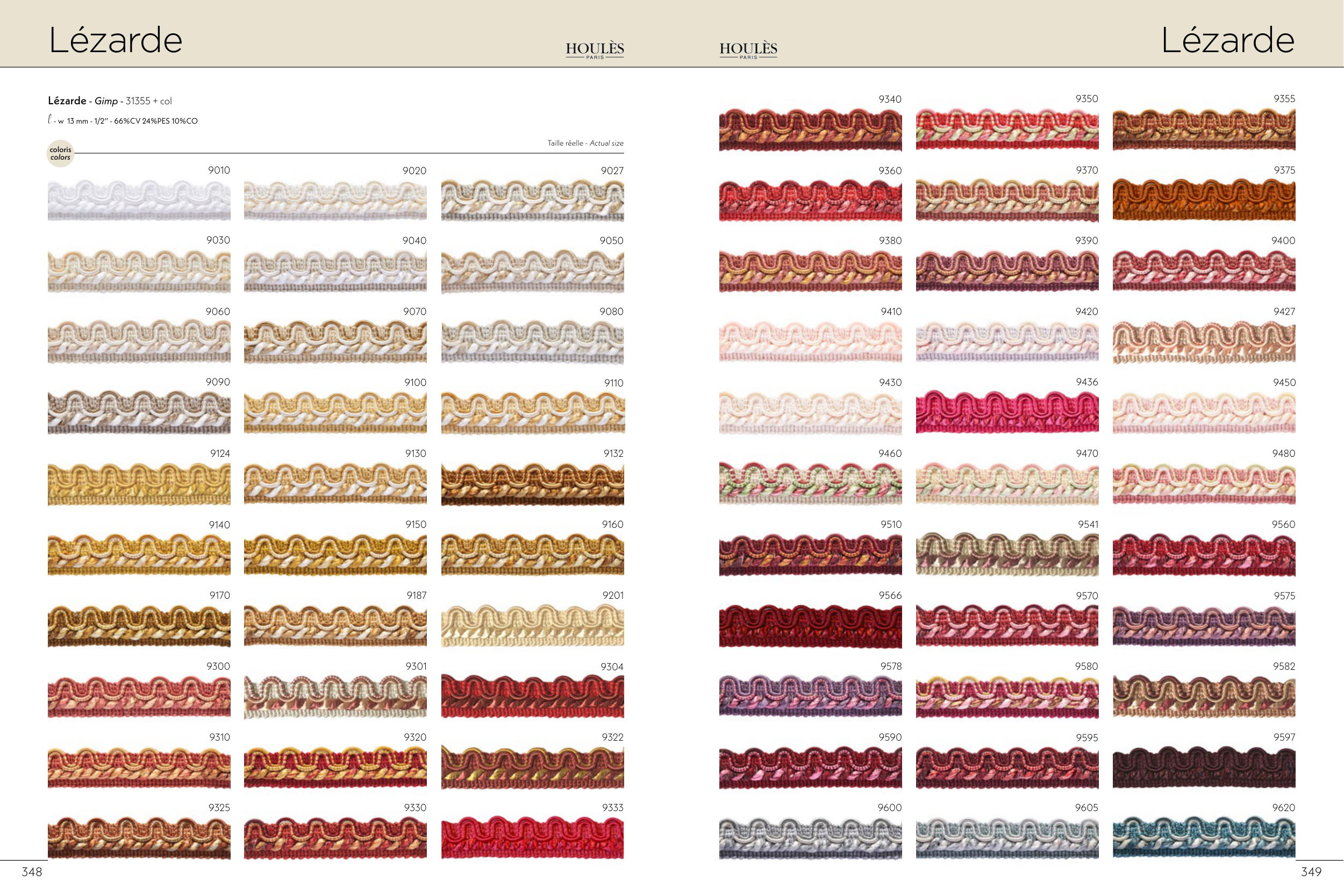Viewport: 1344px width, 896px height.
Task: Click the white 9010 gimp swatch
Action: (139, 200)
